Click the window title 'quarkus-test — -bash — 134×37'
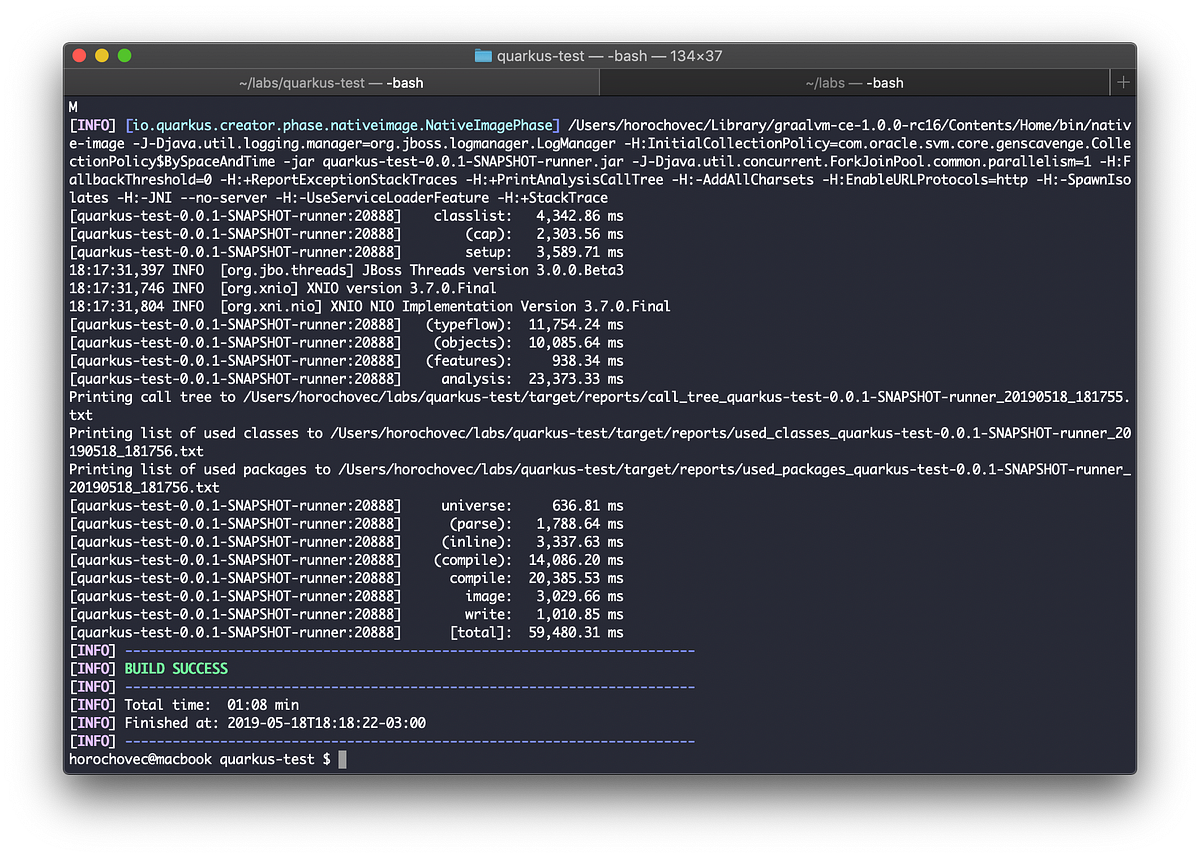The height and width of the screenshot is (858, 1200). pos(609,56)
